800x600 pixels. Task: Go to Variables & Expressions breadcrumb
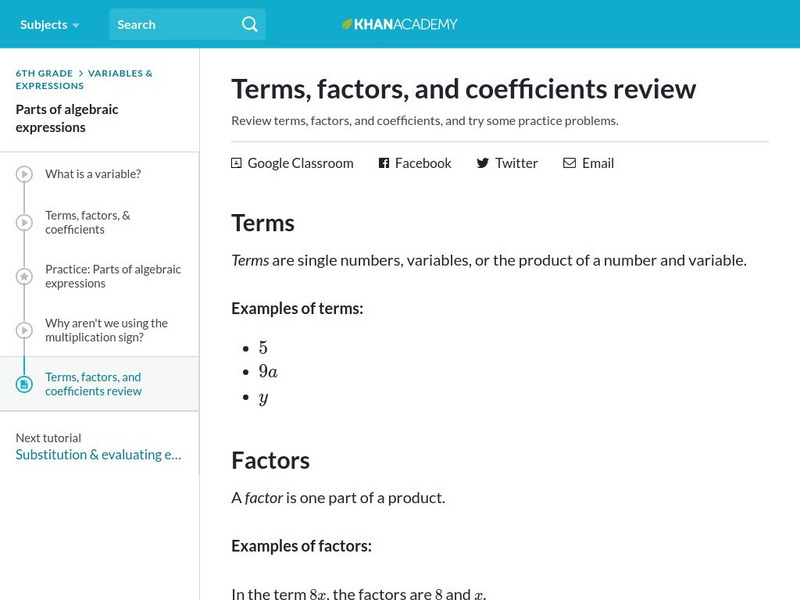point(120,74)
